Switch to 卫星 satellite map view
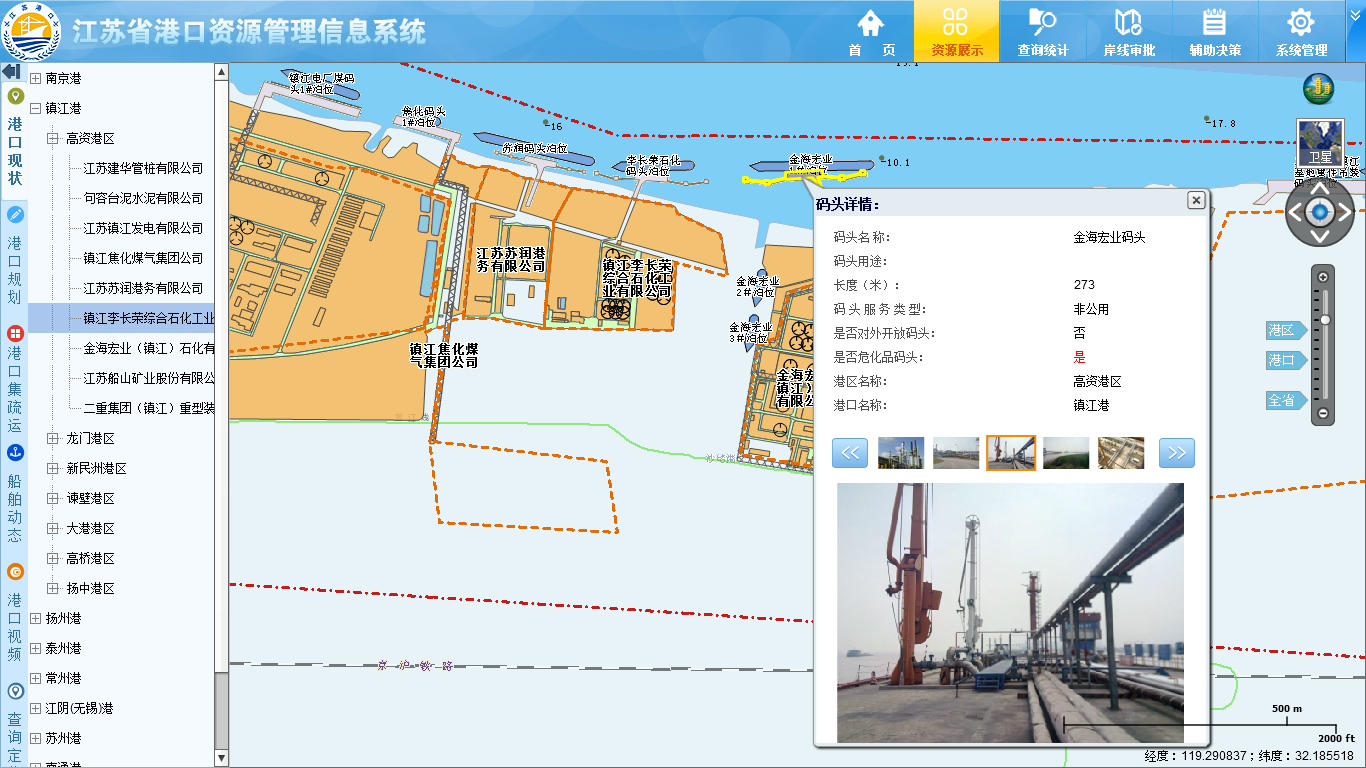1366x768 pixels. pyautogui.click(x=1320, y=142)
